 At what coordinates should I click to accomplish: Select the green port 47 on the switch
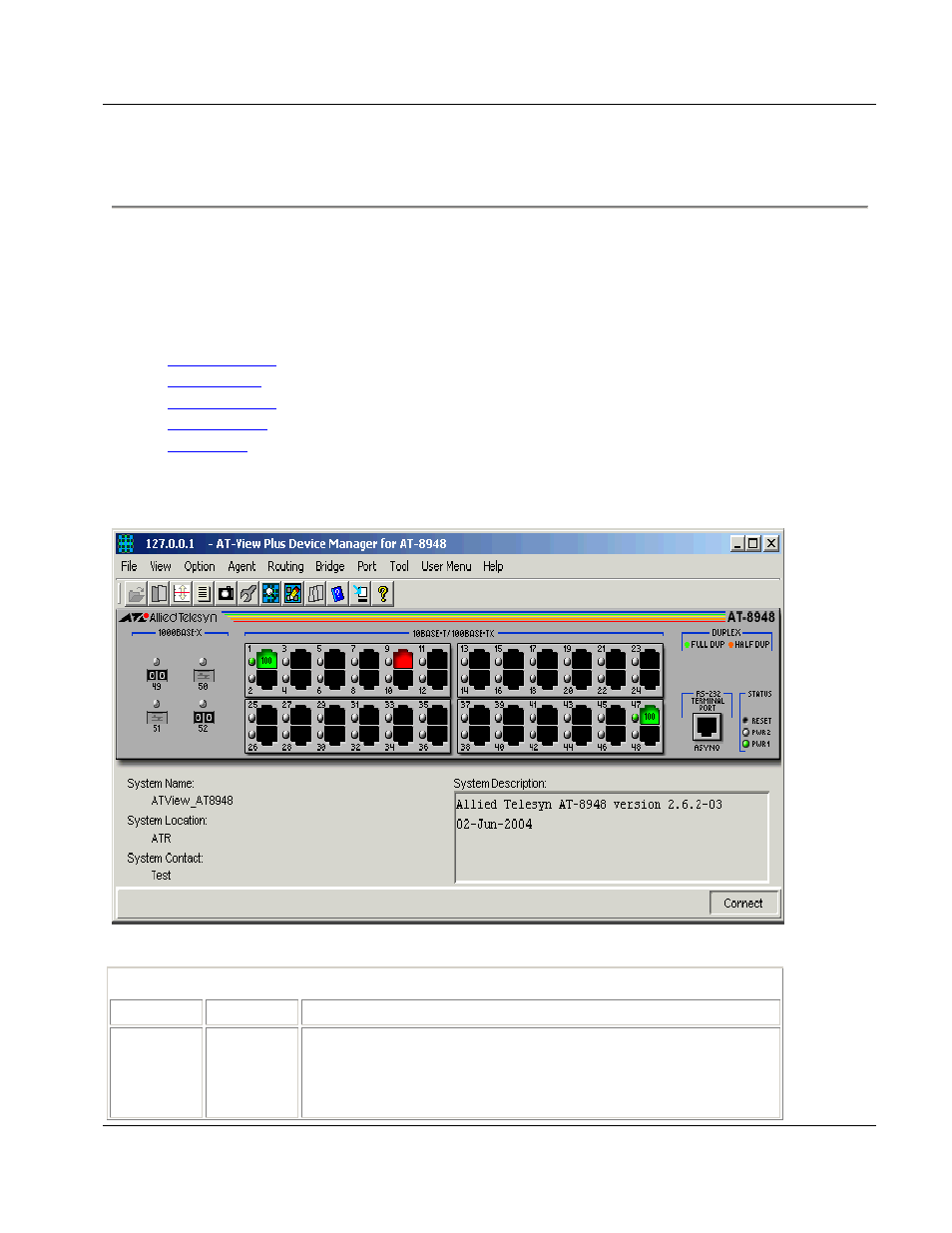pyautogui.click(x=650, y=715)
